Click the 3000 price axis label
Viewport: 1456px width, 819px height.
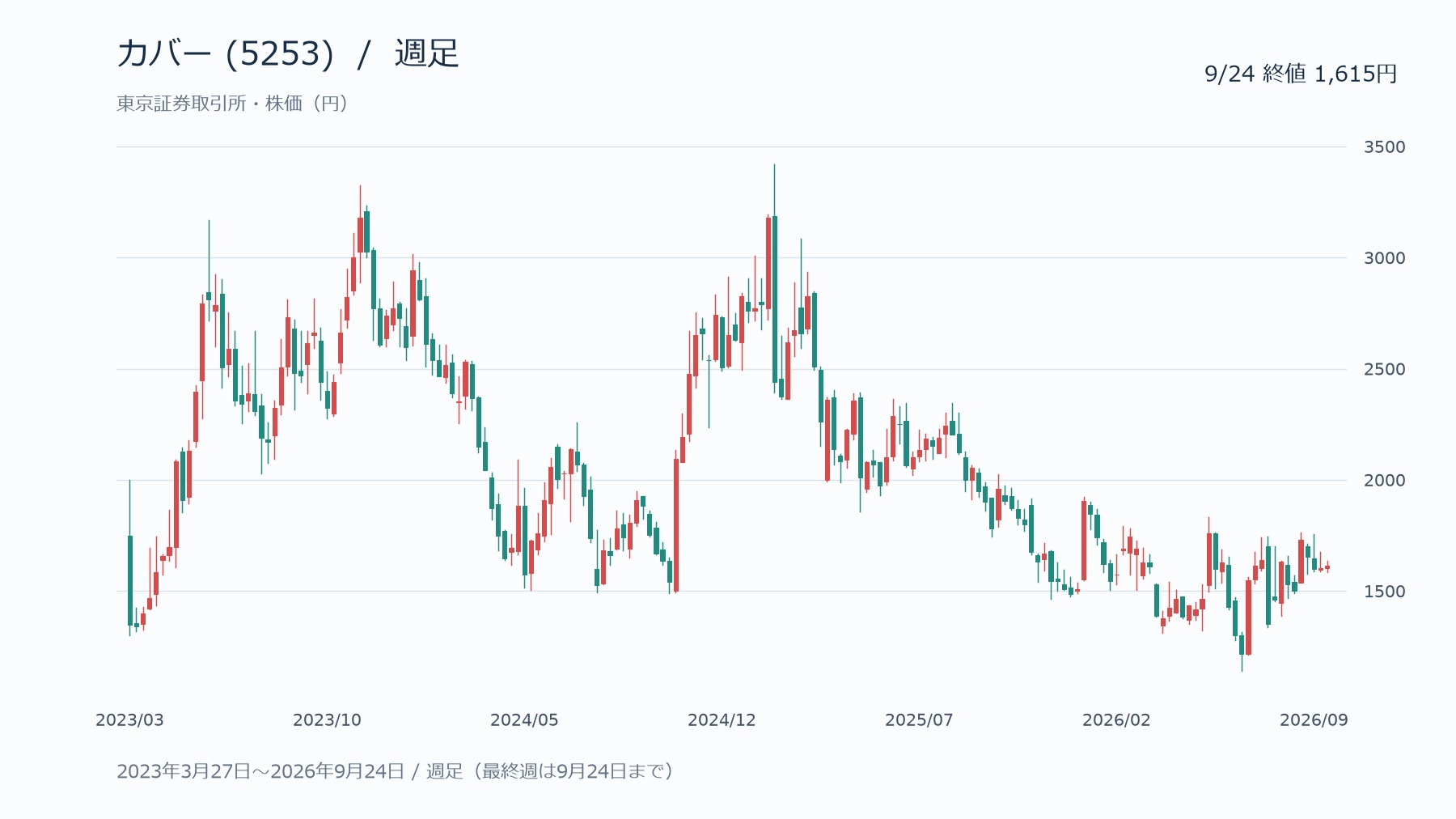click(1384, 258)
